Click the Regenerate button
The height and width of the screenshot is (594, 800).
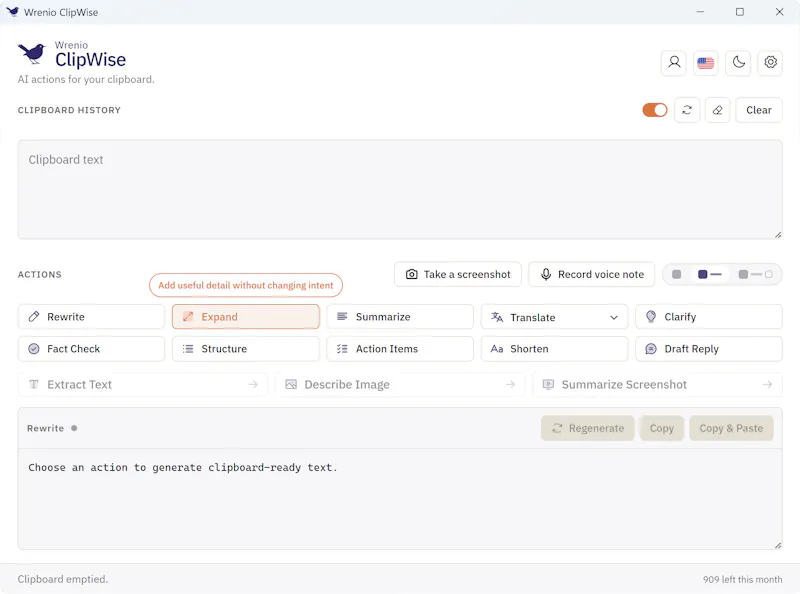[587, 428]
